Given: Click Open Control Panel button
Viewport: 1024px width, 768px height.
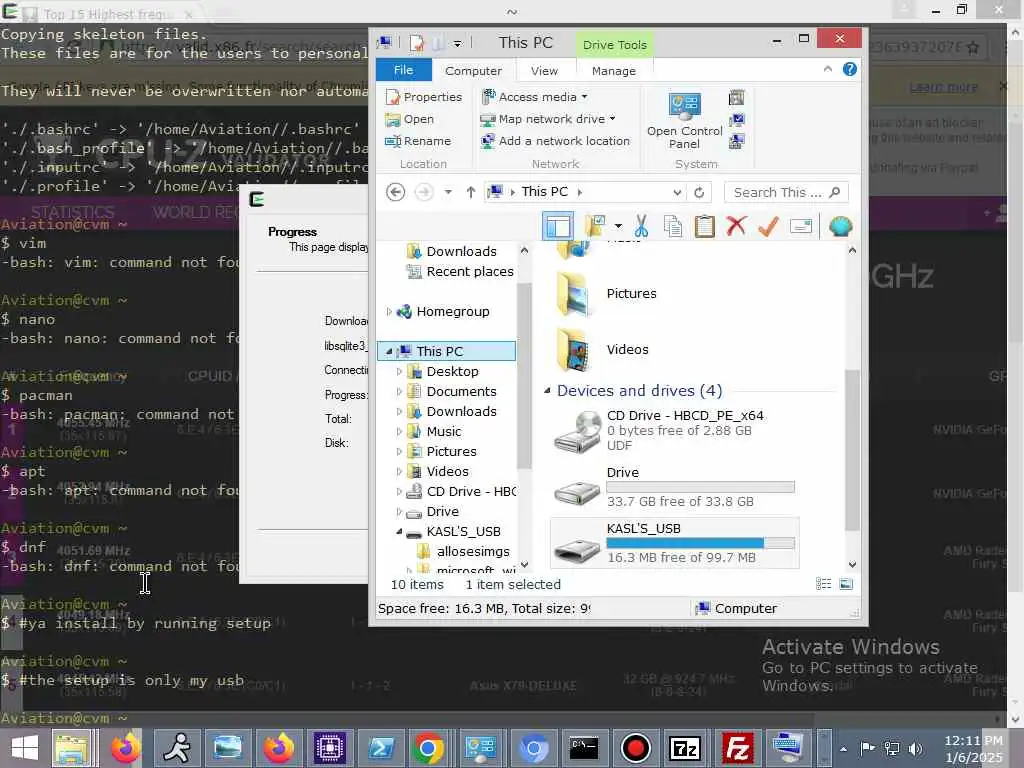Looking at the screenshot, I should [x=684, y=121].
